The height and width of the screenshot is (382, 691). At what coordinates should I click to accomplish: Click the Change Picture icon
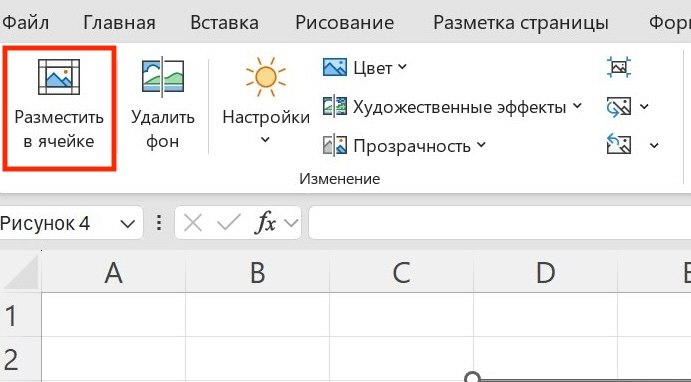tap(619, 107)
